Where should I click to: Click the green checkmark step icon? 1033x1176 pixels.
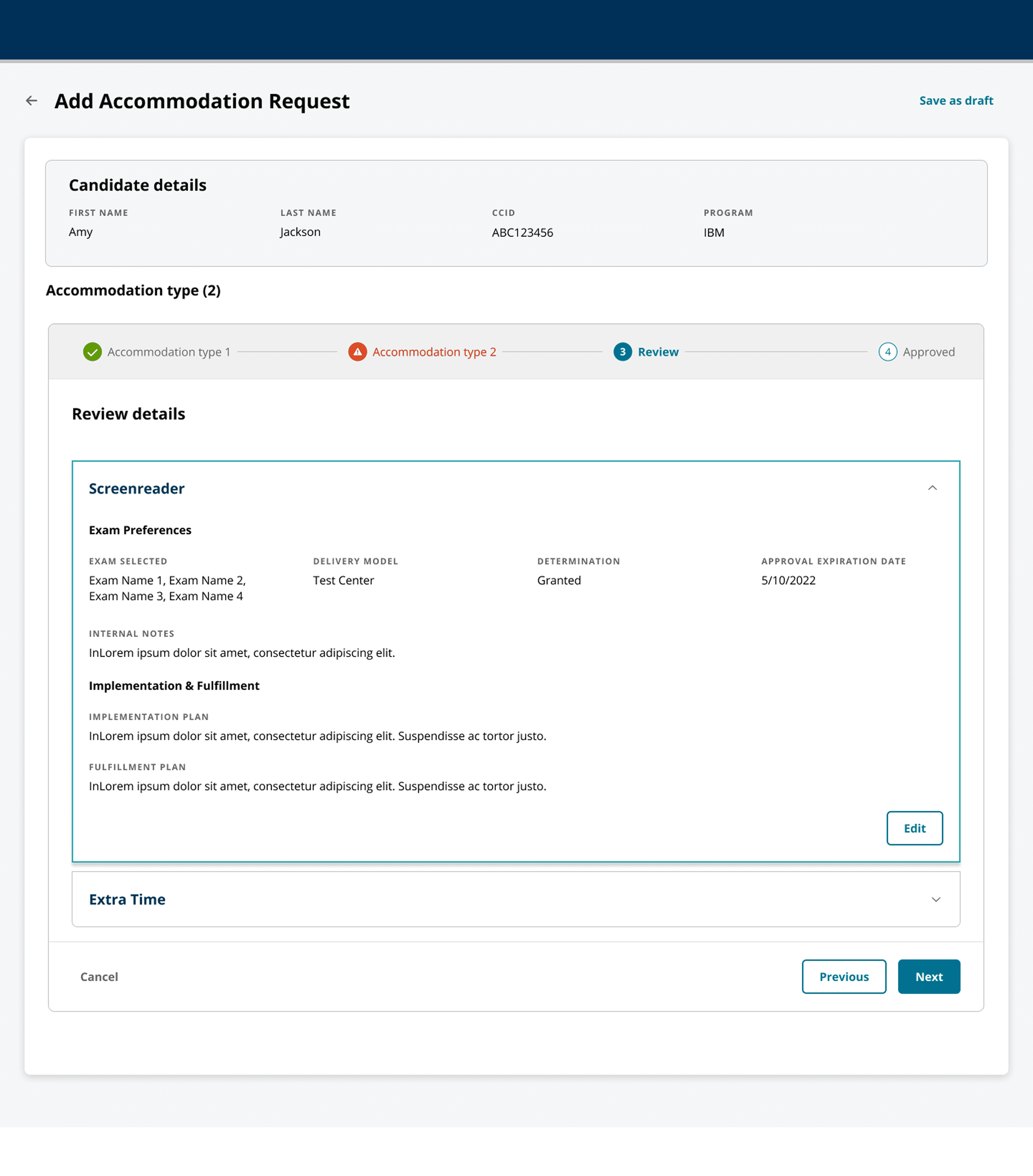(92, 352)
